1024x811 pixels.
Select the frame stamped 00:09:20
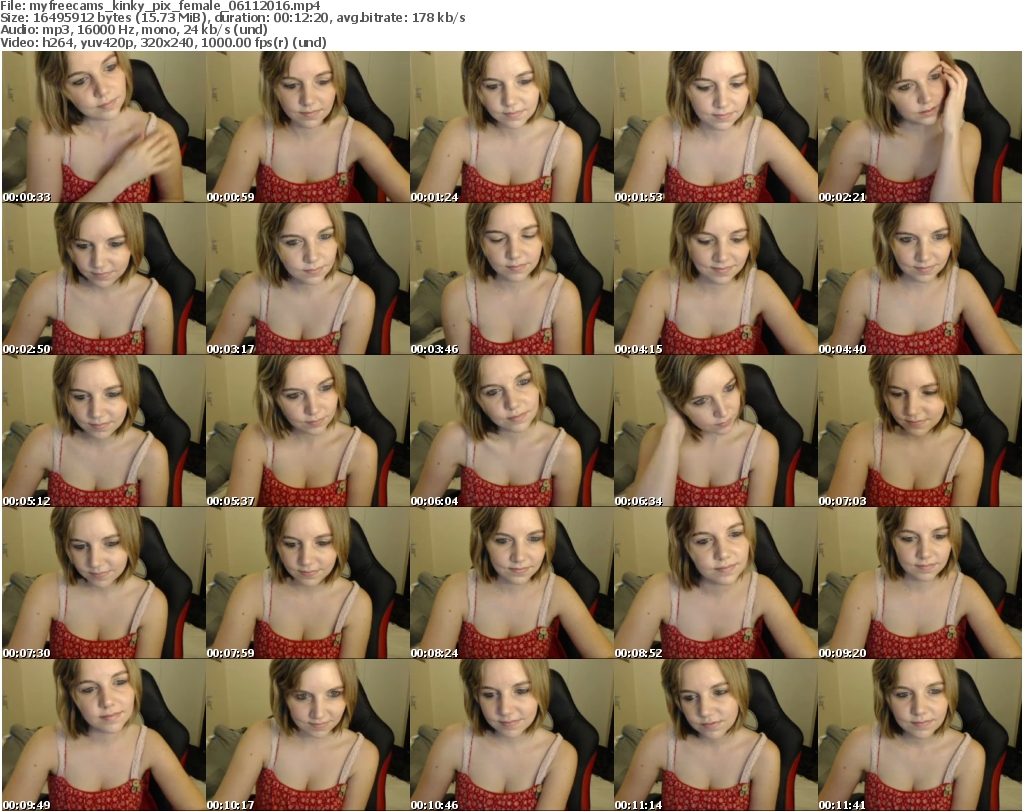click(x=920, y=583)
